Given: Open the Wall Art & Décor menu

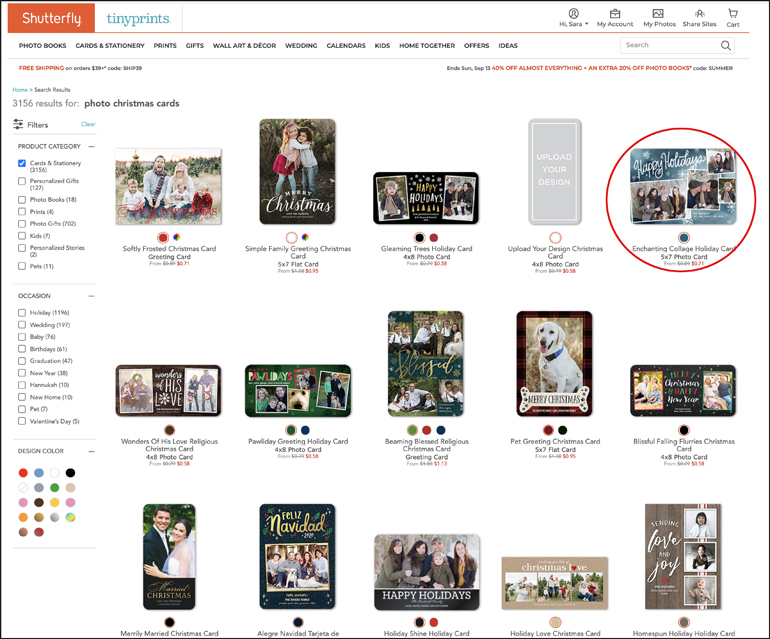Looking at the screenshot, I should click(x=244, y=46).
